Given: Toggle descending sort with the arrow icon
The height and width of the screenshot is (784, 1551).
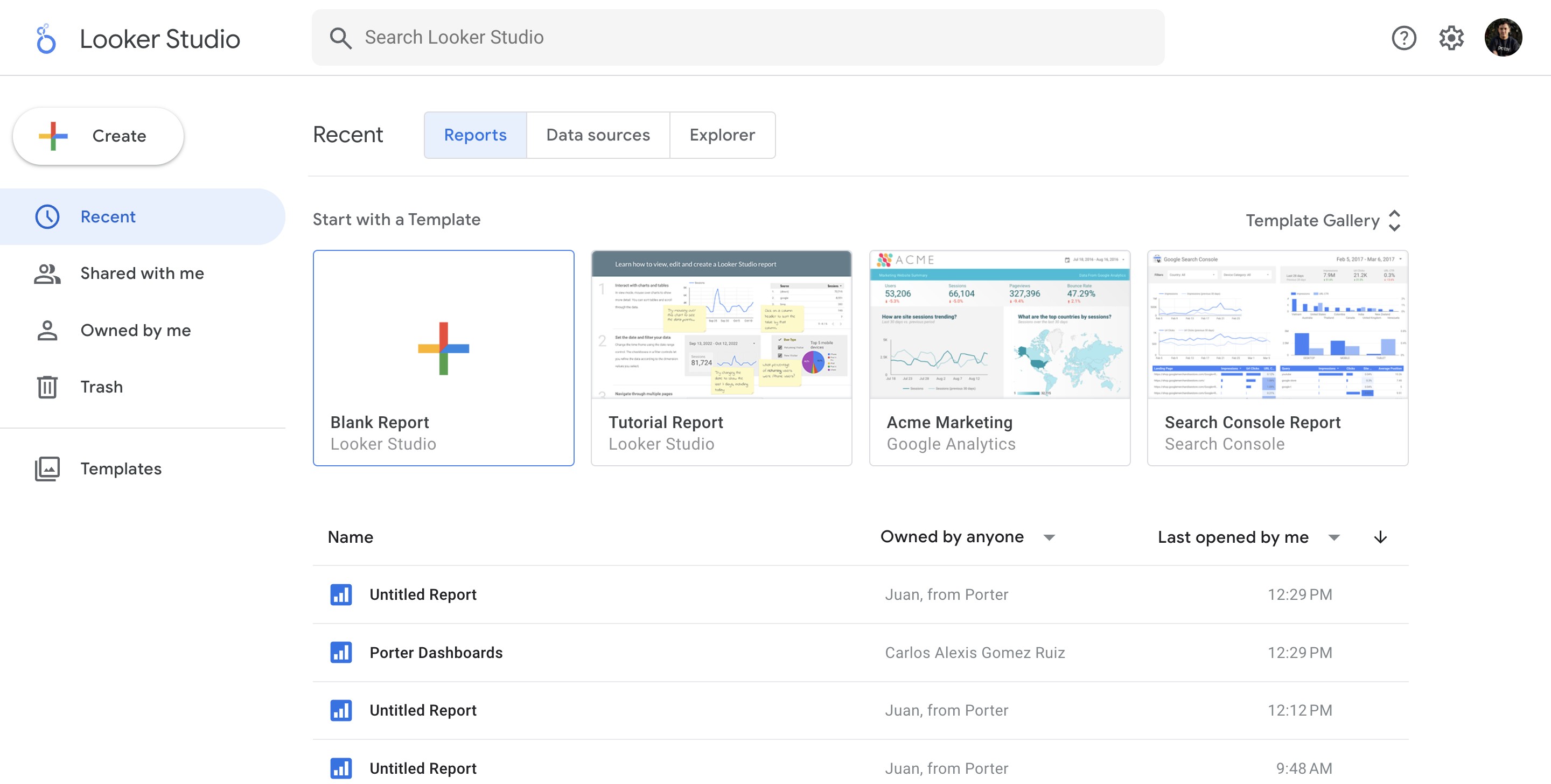Looking at the screenshot, I should [1380, 537].
